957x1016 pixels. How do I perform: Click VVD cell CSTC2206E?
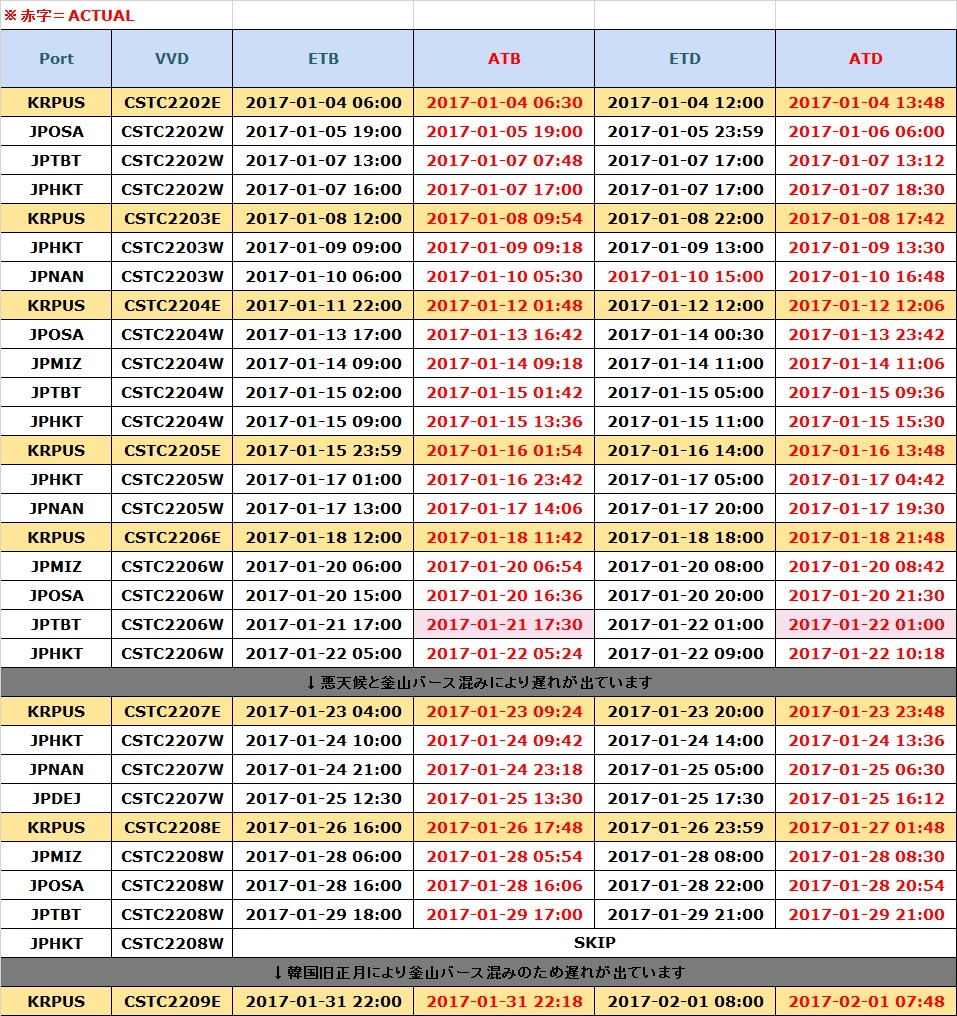[172, 537]
